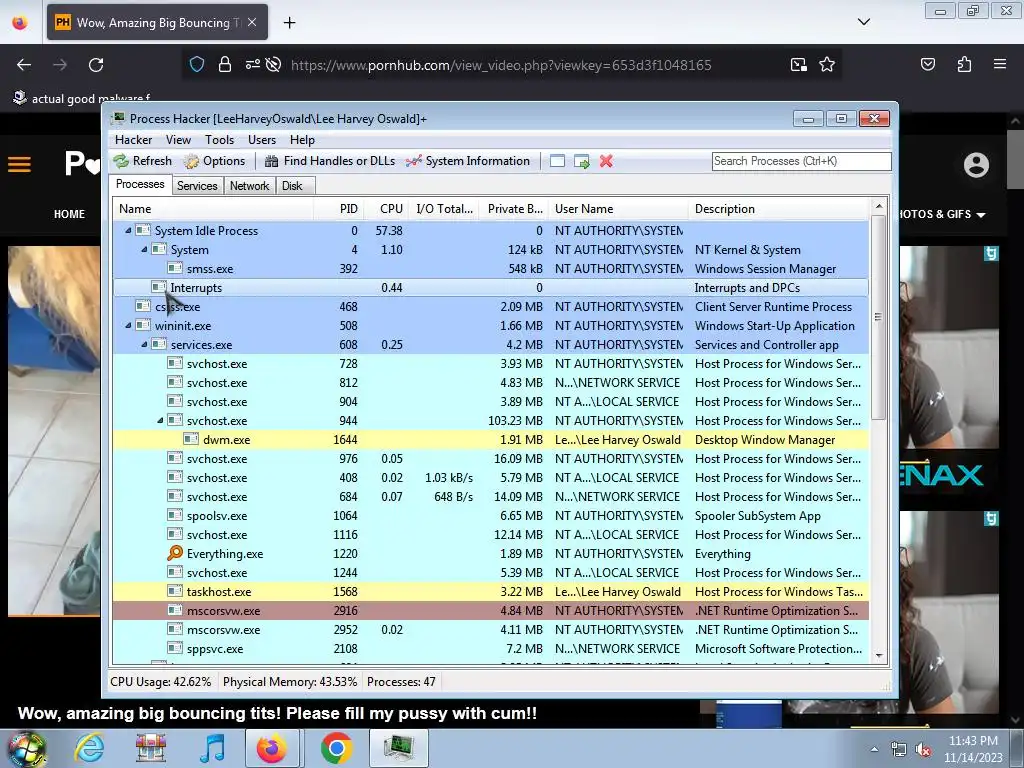Expand the PHOTOS & GIFS dropdown
This screenshot has width=1024, height=768.
(980, 215)
